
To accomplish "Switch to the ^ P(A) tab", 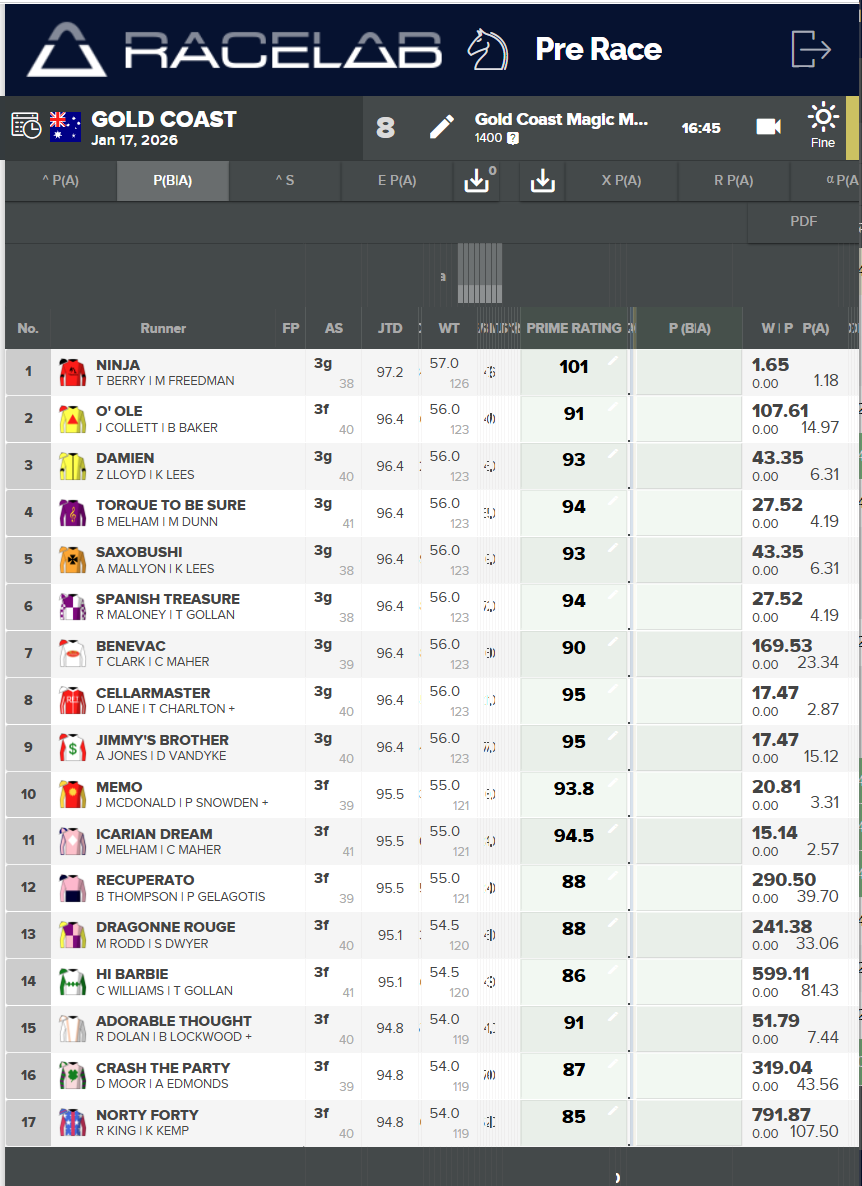I will (x=60, y=181).
